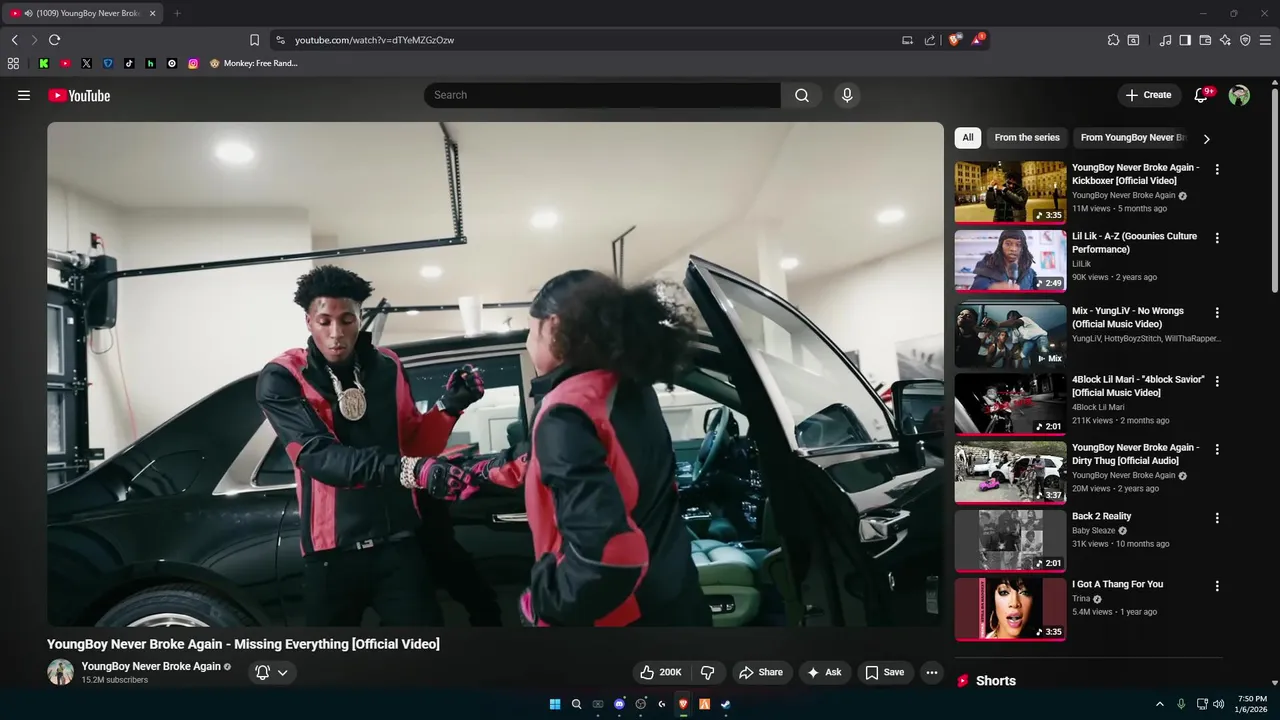Open the X bookmark
The image size is (1280, 720).
coord(86,63)
